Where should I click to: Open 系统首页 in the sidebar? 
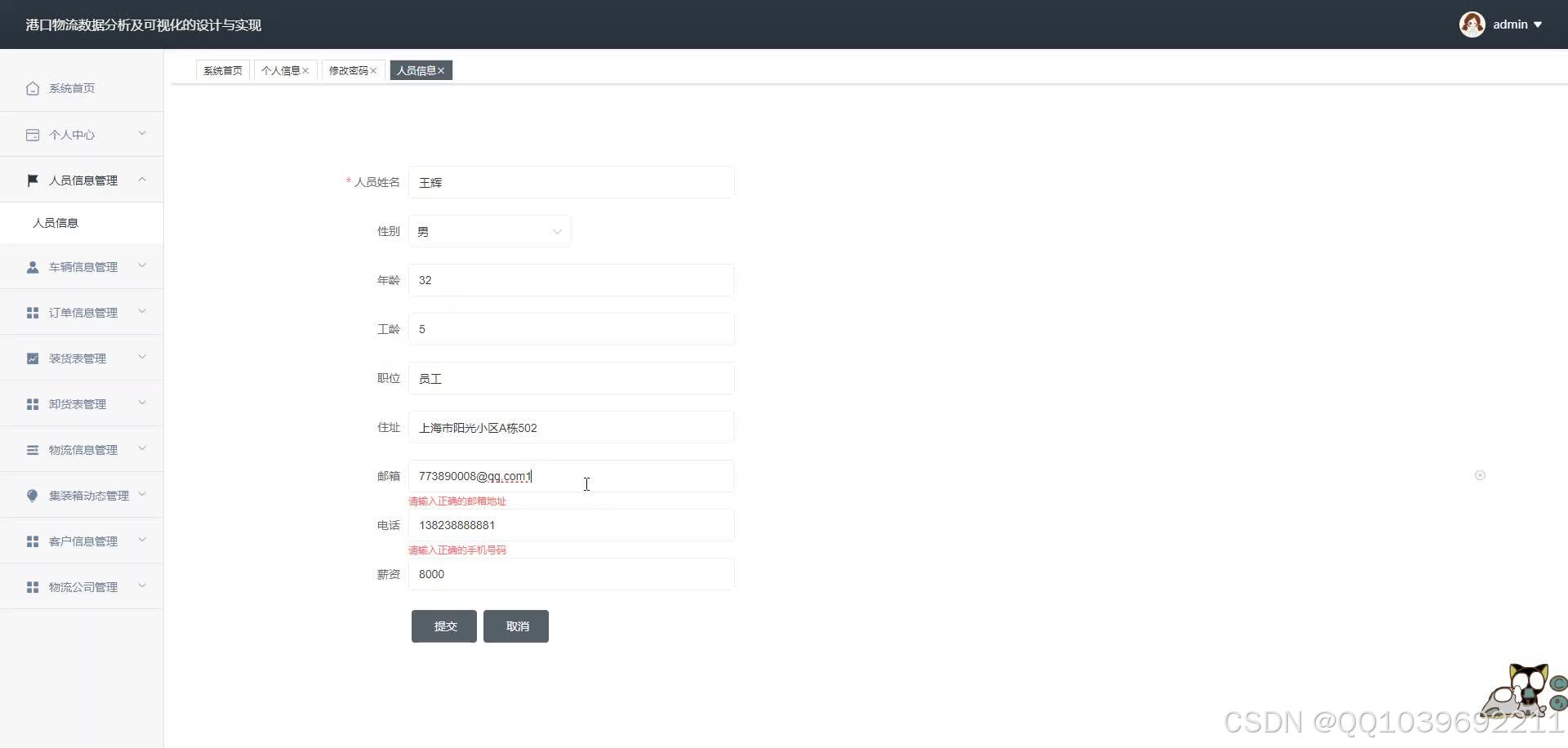point(82,88)
